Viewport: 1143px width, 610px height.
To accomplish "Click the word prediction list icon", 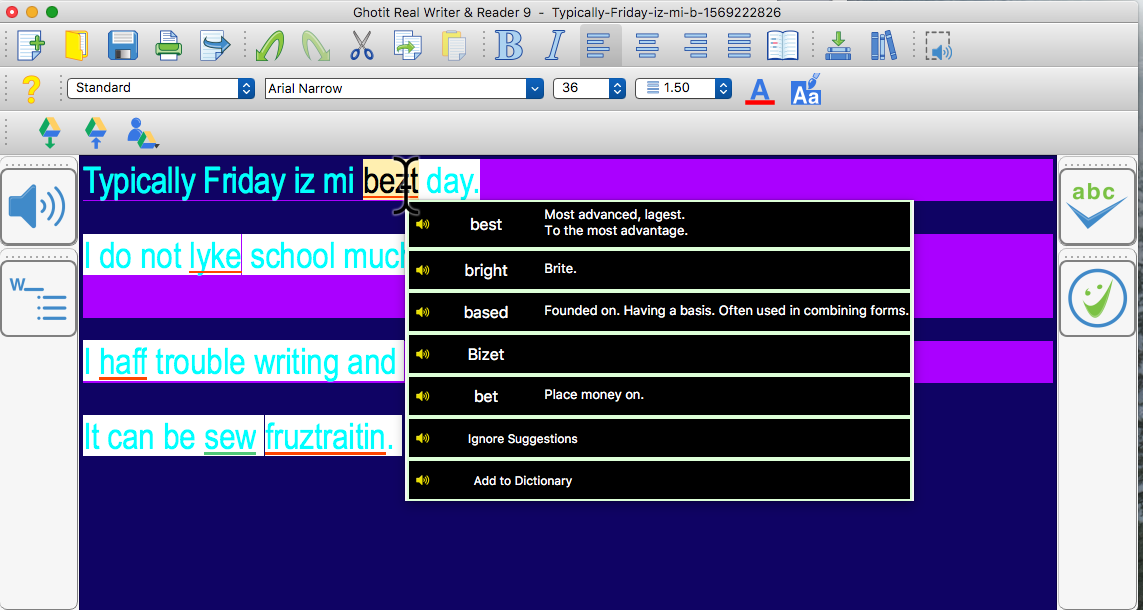I will [x=38, y=298].
